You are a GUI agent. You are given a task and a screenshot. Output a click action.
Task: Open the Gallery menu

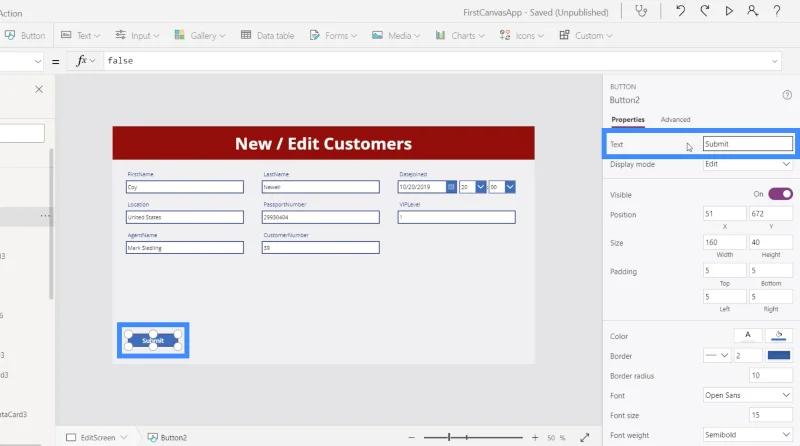click(199, 35)
